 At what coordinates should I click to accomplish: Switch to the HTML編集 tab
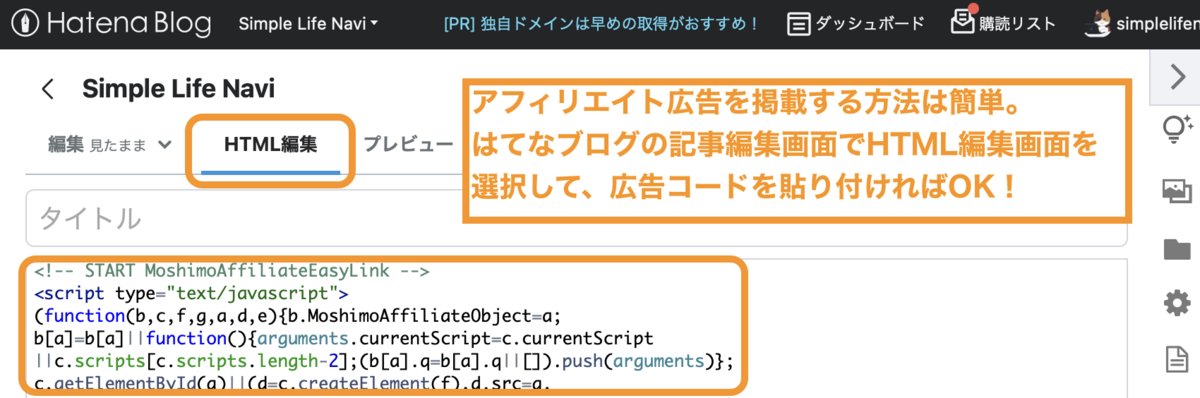(x=271, y=145)
